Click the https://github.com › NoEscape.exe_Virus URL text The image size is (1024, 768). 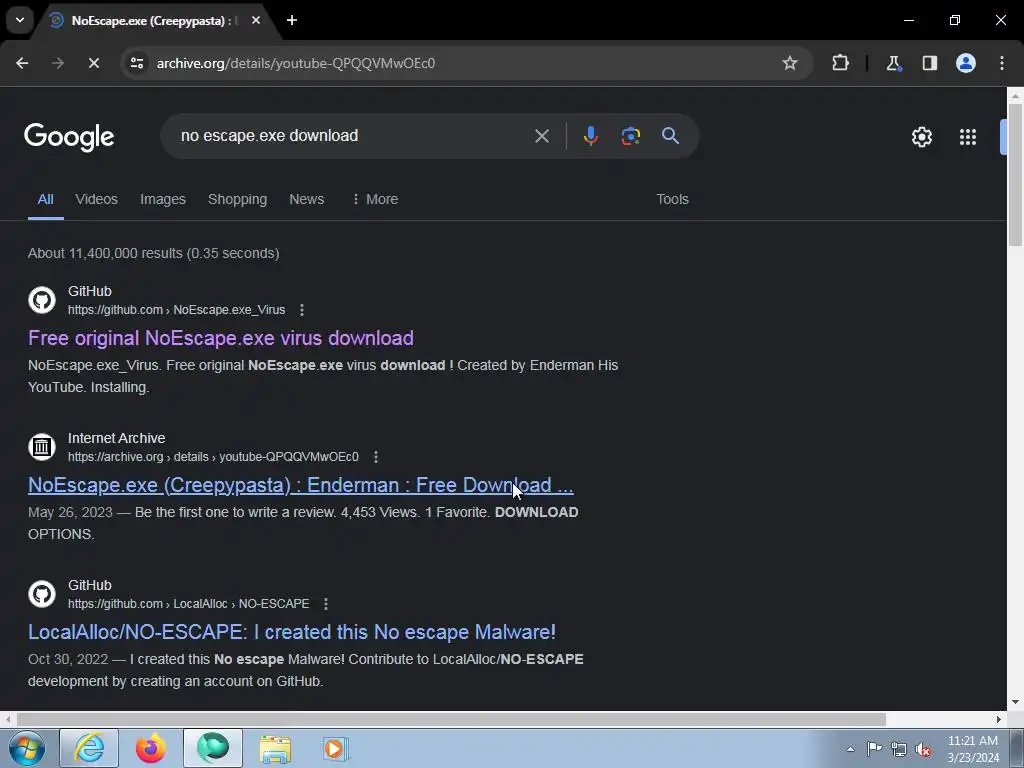[176, 310]
